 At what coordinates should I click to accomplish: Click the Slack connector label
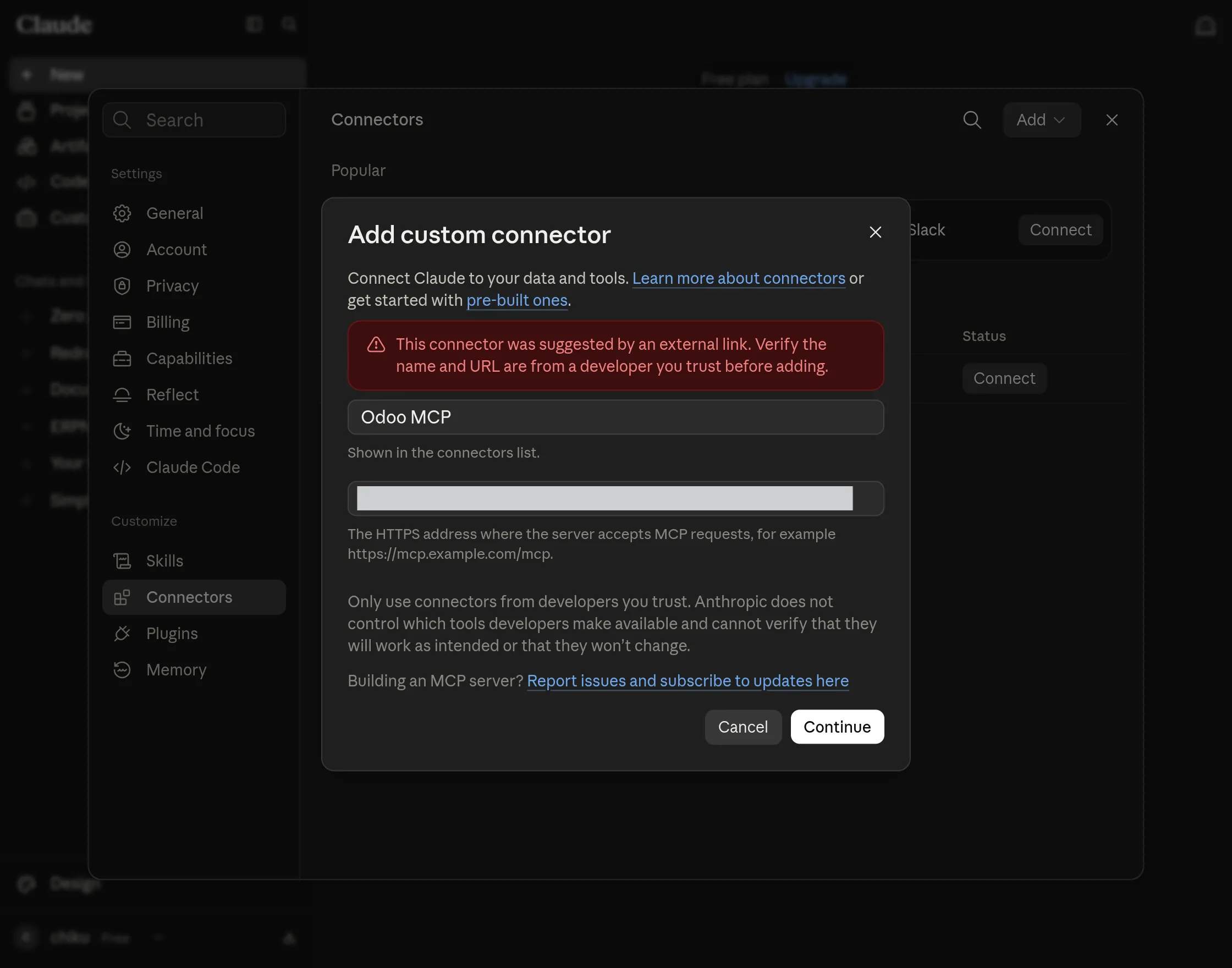(927, 229)
